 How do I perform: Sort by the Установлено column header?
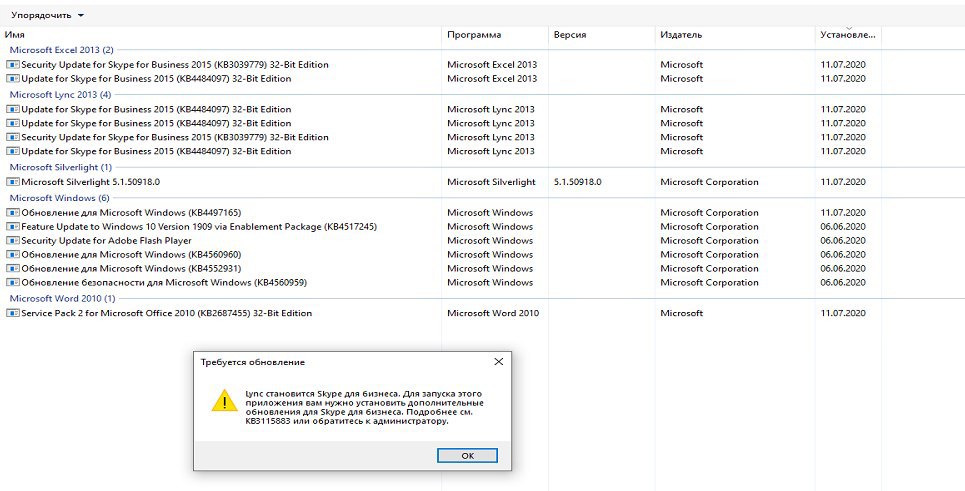[848, 35]
